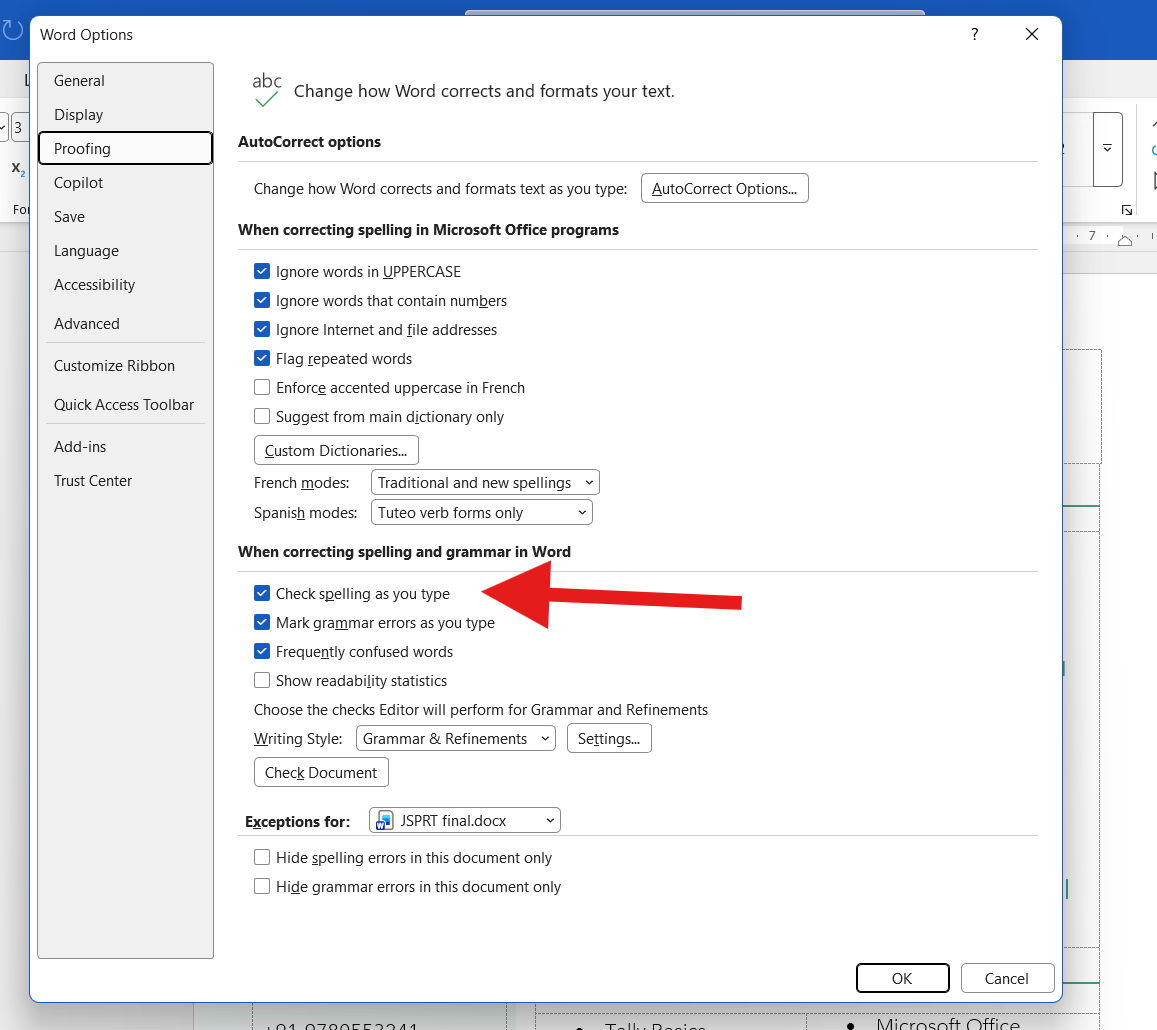Select Proofing category
Screen dimensions: 1157x1030
point(125,148)
